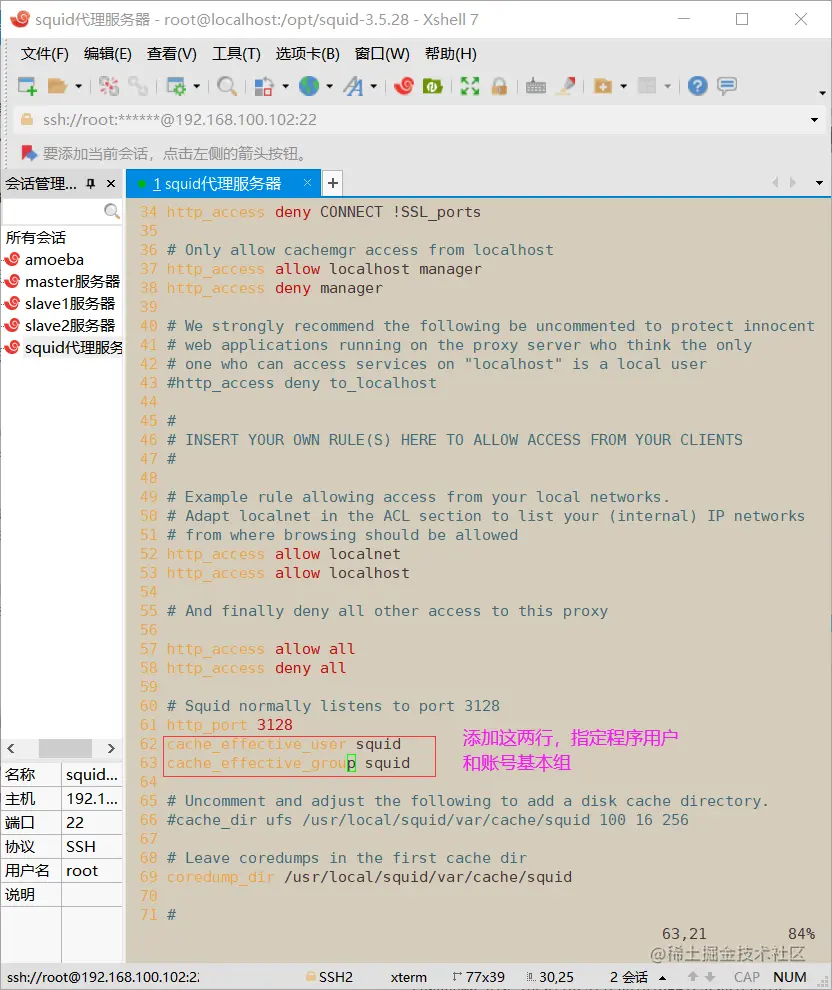Select the squid代理服务 session in tree
This screenshot has width=832, height=990.
[x=73, y=348]
